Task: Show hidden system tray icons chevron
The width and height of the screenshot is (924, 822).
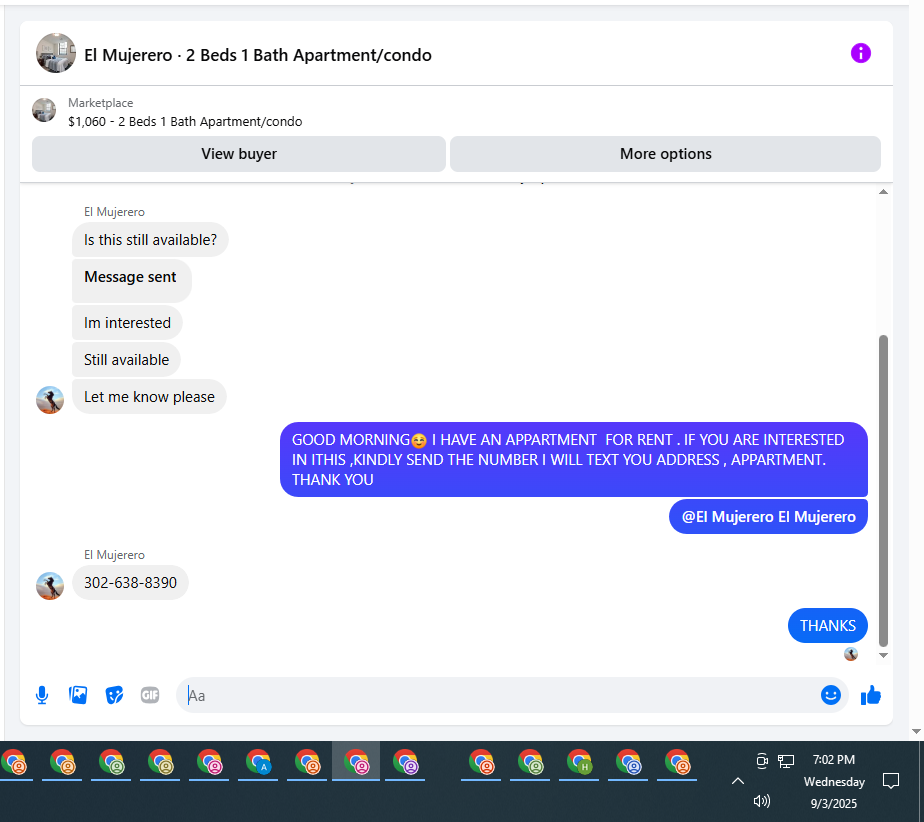Action: coord(737,781)
